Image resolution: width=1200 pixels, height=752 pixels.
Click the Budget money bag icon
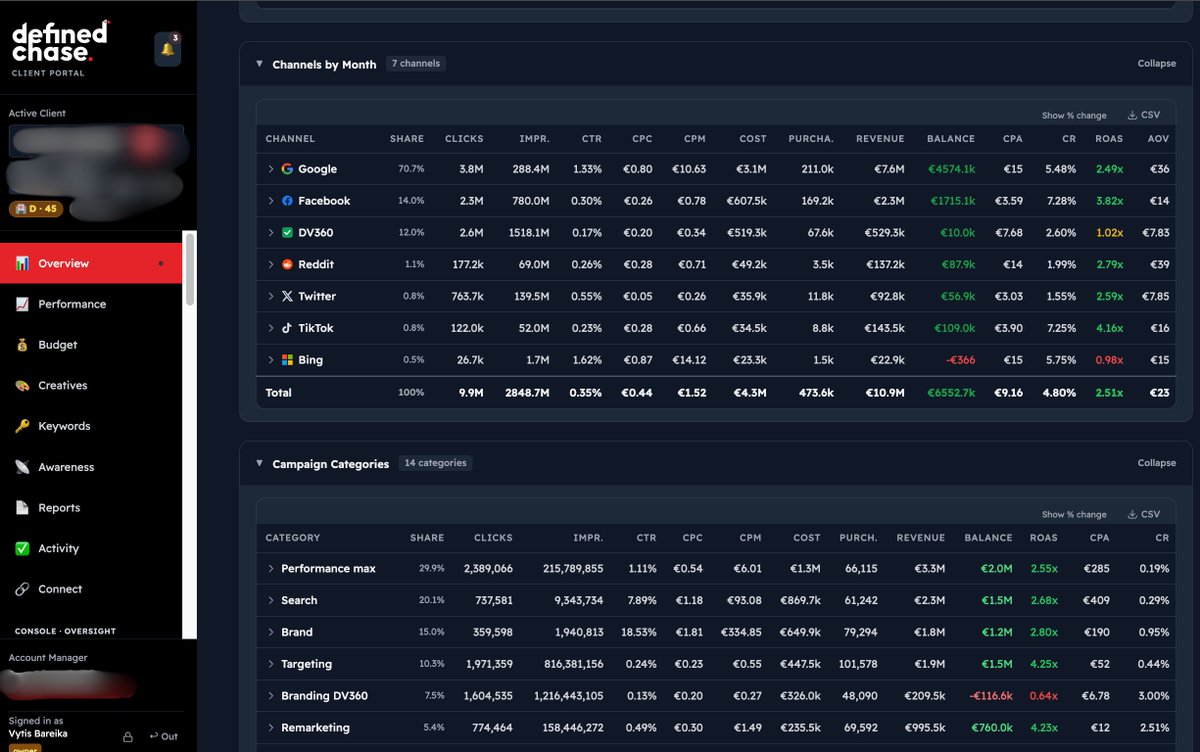point(22,345)
